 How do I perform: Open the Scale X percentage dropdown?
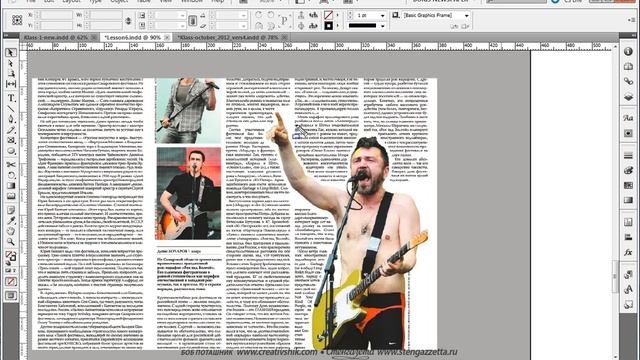click(x=182, y=16)
